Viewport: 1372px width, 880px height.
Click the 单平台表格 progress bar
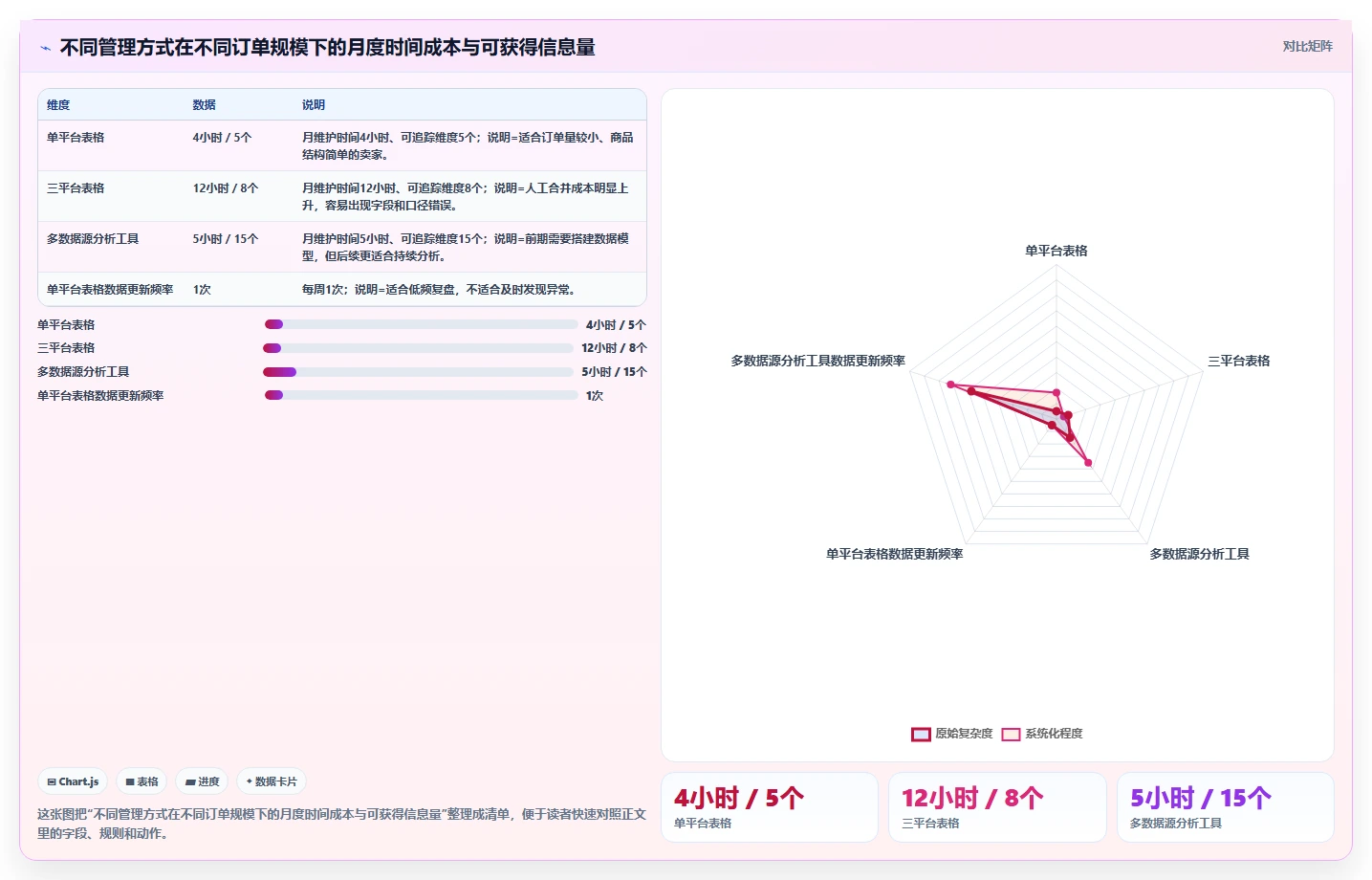421,324
